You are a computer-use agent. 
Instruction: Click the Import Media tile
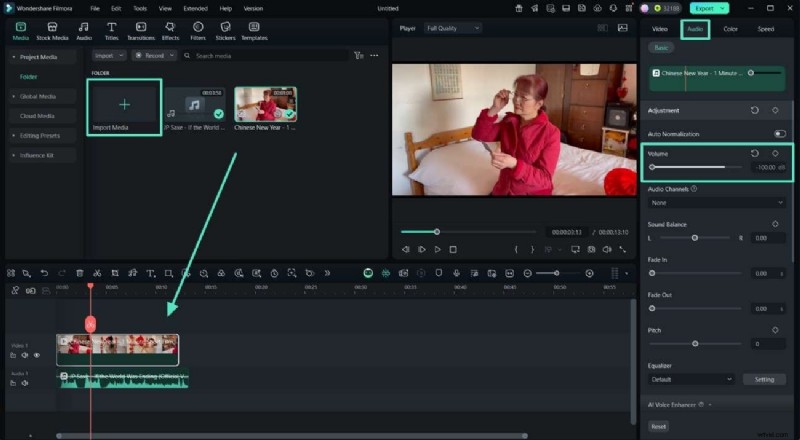124,108
